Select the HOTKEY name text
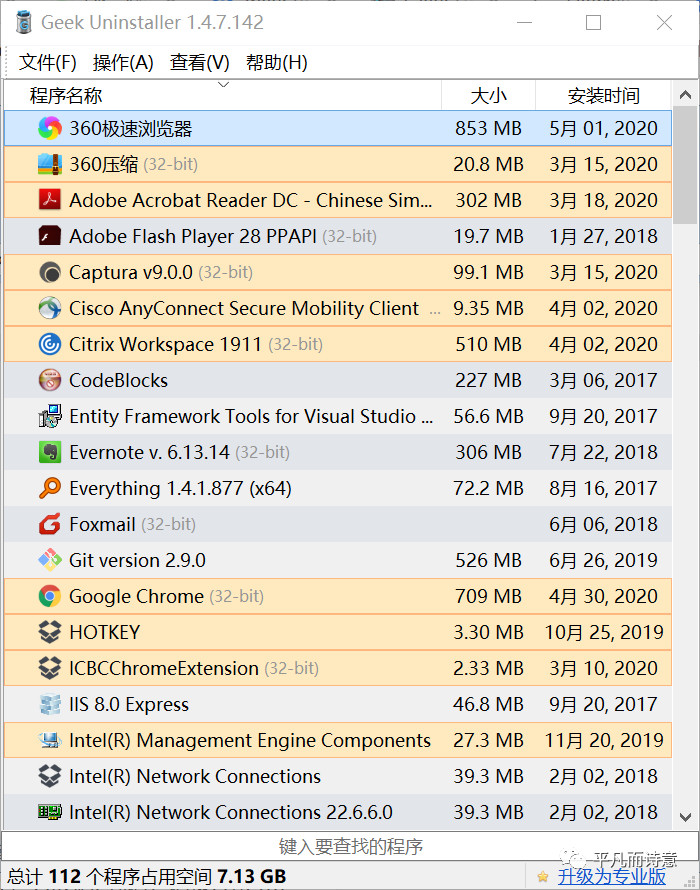The height and width of the screenshot is (890, 700). click(x=104, y=632)
